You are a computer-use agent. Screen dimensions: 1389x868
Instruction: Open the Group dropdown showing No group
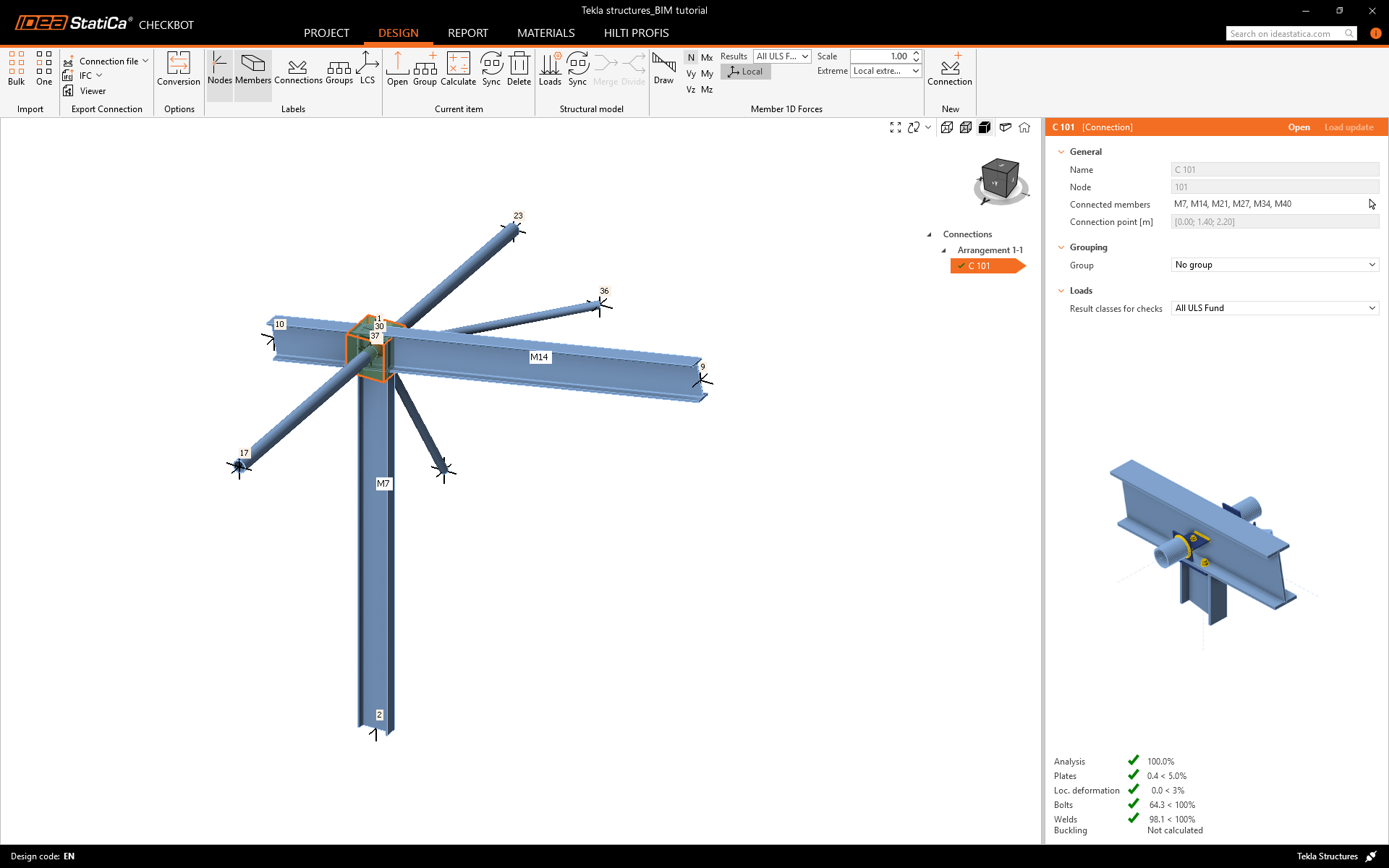click(x=1274, y=265)
